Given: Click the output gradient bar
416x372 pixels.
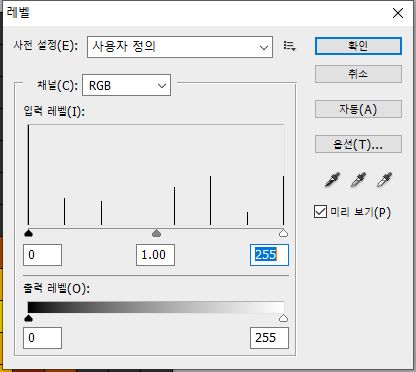Looking at the screenshot, I should click(156, 307).
